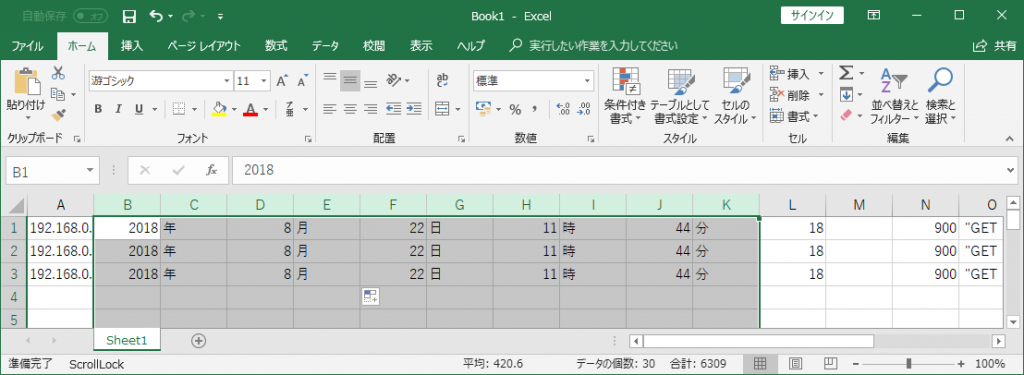Image resolution: width=1024 pixels, height=375 pixels.
Task: Click Decrease Decimal icon
Action: coord(584,109)
